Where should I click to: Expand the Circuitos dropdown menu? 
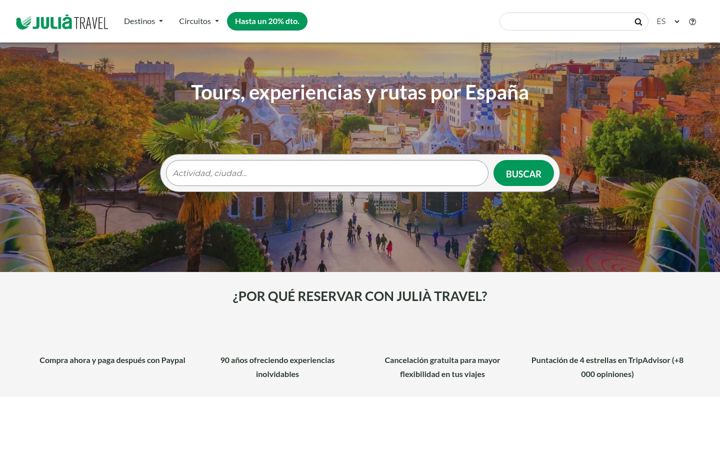[198, 21]
